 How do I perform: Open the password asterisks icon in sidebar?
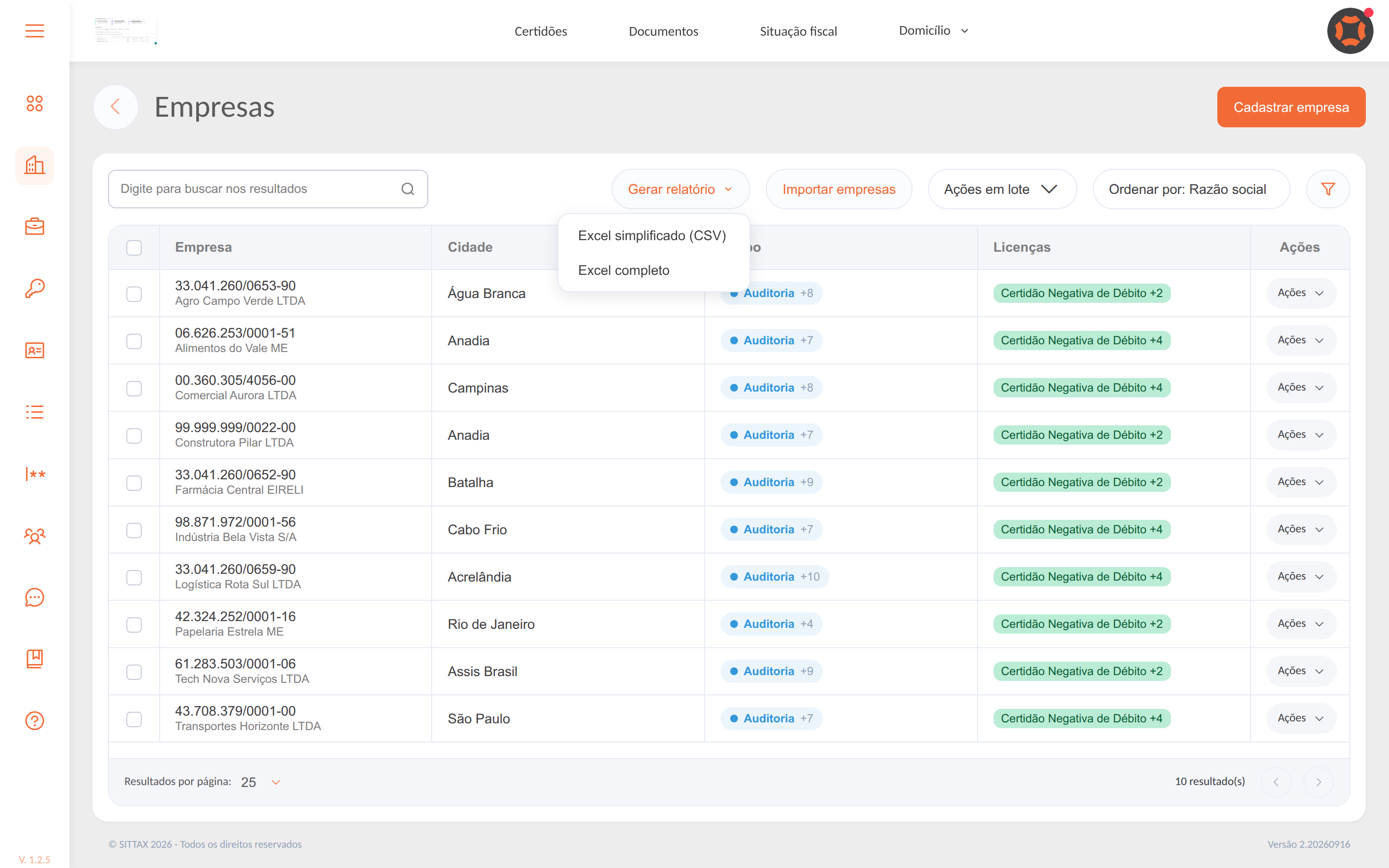tap(34, 474)
